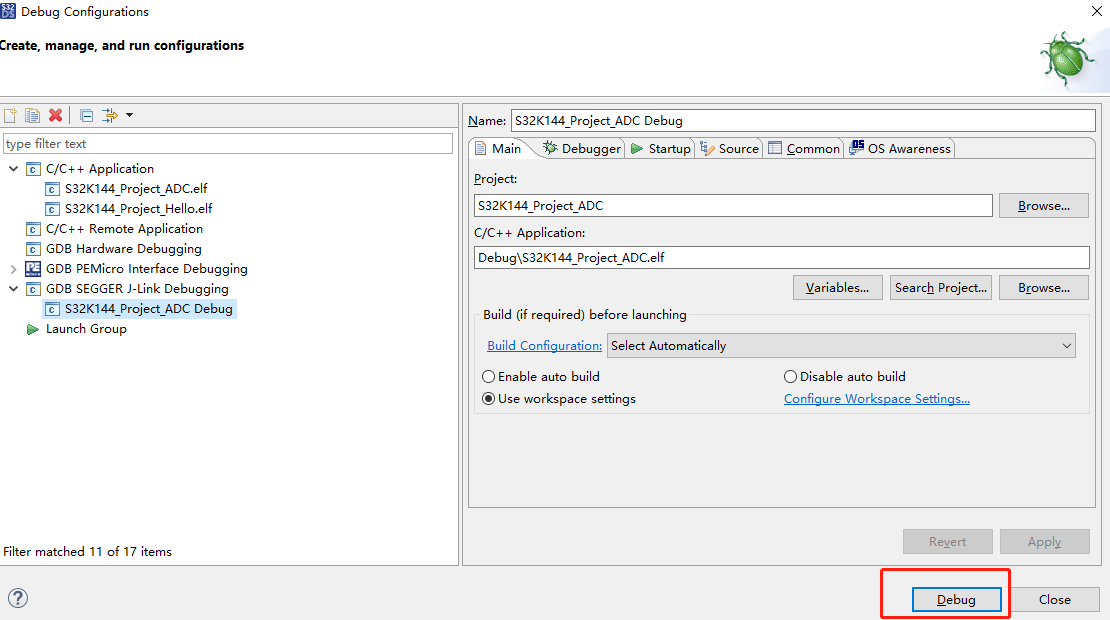Image resolution: width=1110 pixels, height=620 pixels.
Task: Click the Project input field
Action: click(x=733, y=206)
